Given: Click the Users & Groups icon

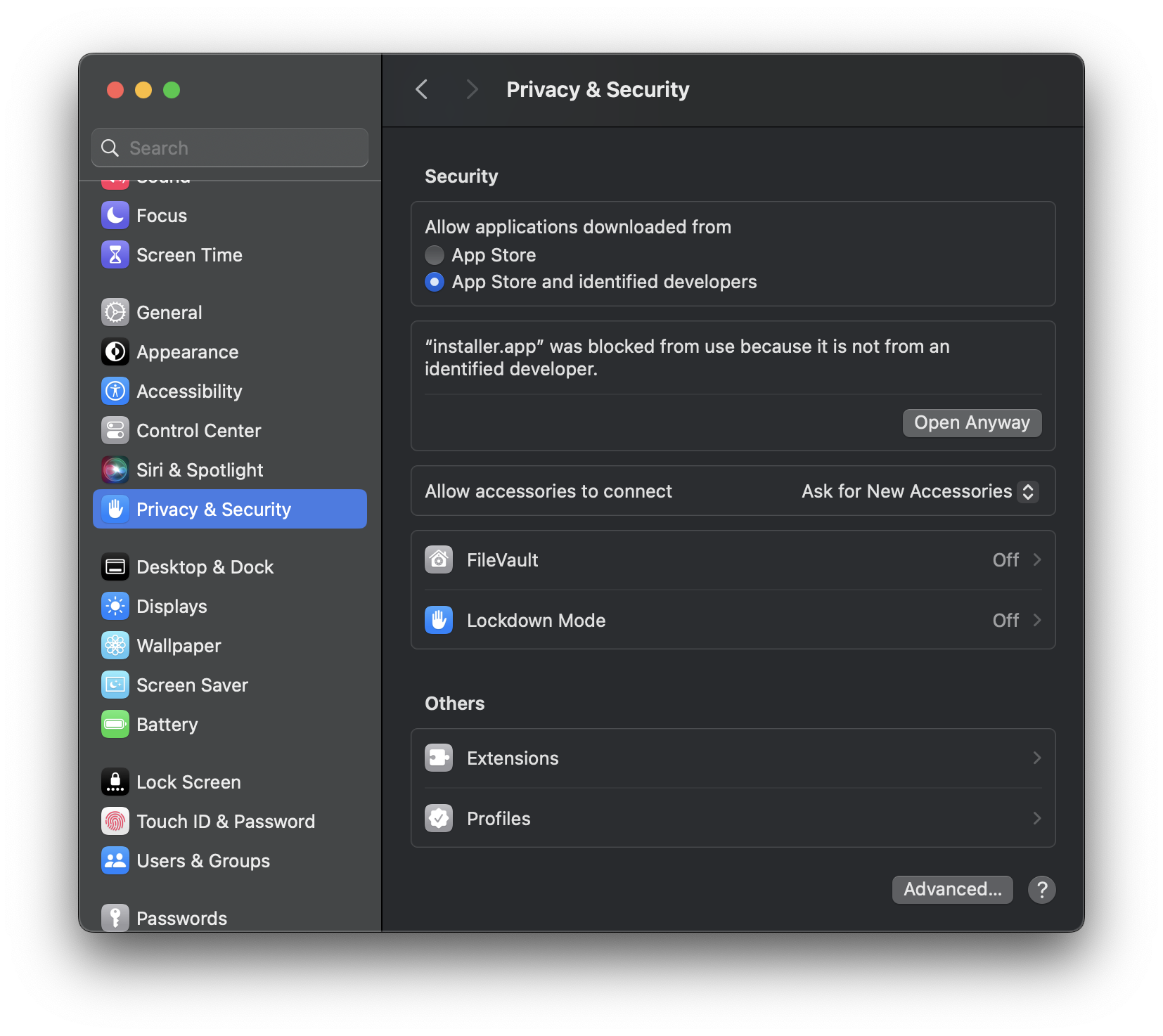Looking at the screenshot, I should point(115,860).
